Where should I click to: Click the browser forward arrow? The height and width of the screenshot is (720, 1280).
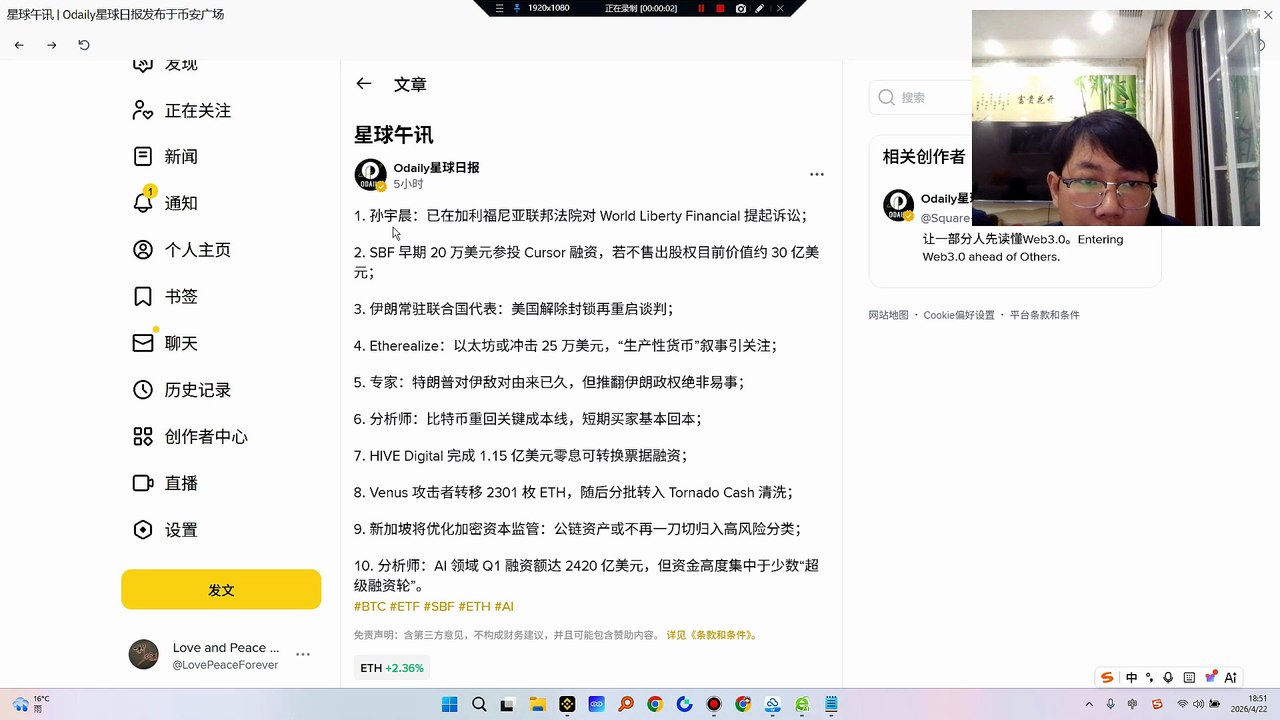pyautogui.click(x=52, y=45)
